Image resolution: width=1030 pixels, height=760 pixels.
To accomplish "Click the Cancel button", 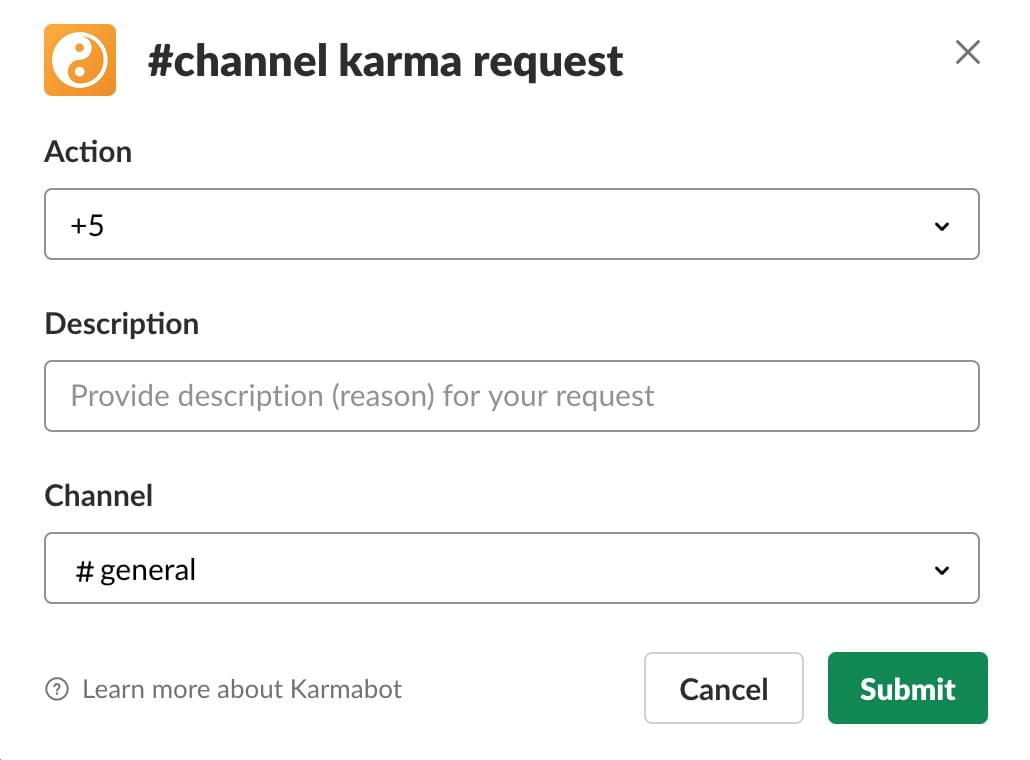I will [x=723, y=688].
